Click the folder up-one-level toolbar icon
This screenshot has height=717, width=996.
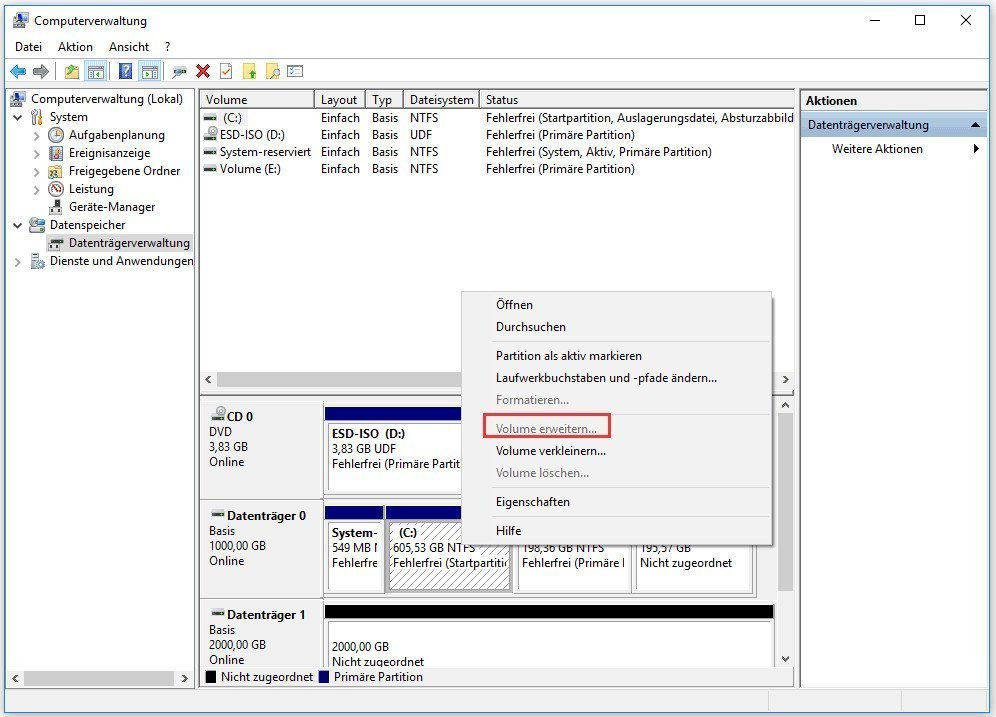click(x=71, y=71)
